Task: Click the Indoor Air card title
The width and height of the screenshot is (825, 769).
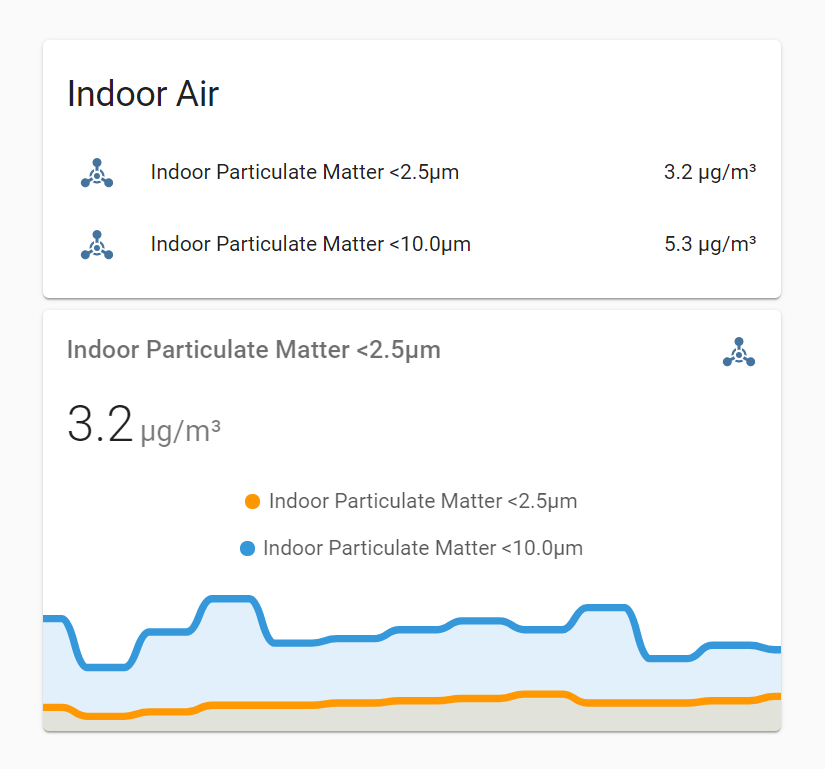Action: [x=143, y=94]
